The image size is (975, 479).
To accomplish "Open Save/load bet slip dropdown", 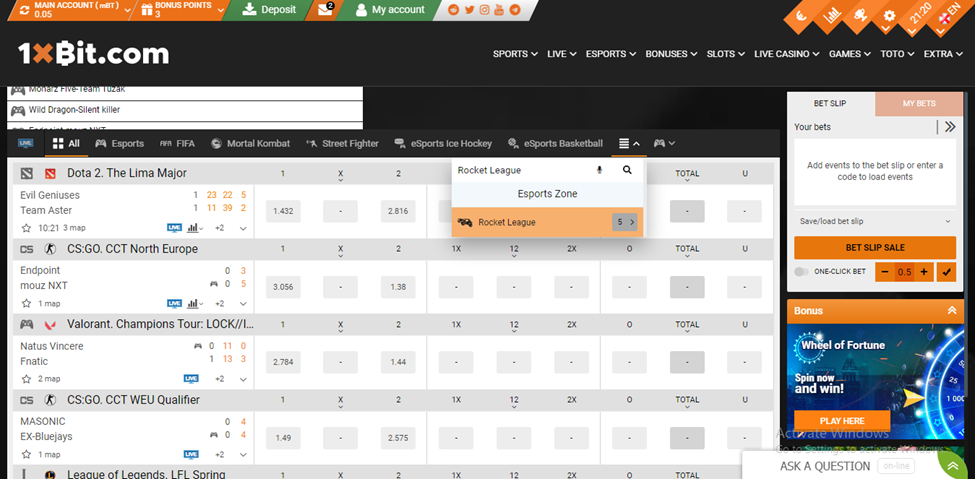I will coord(875,221).
